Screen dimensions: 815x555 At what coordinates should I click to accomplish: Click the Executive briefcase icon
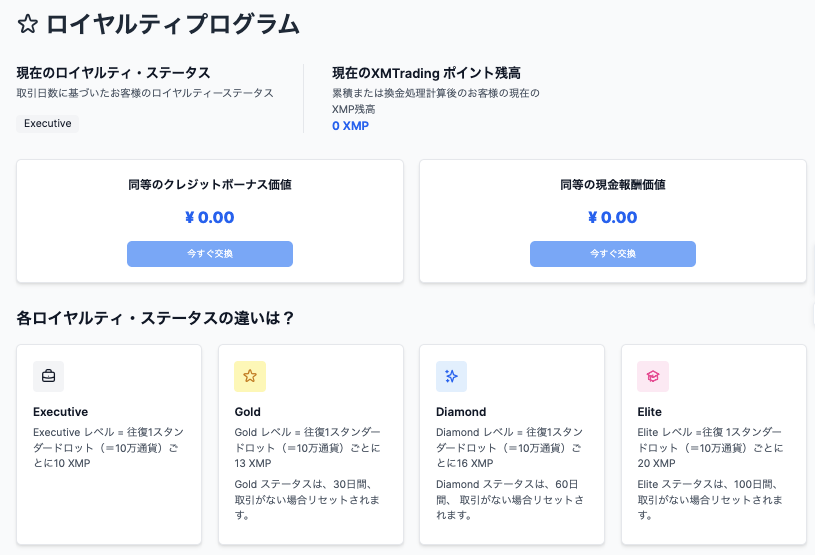pos(48,376)
